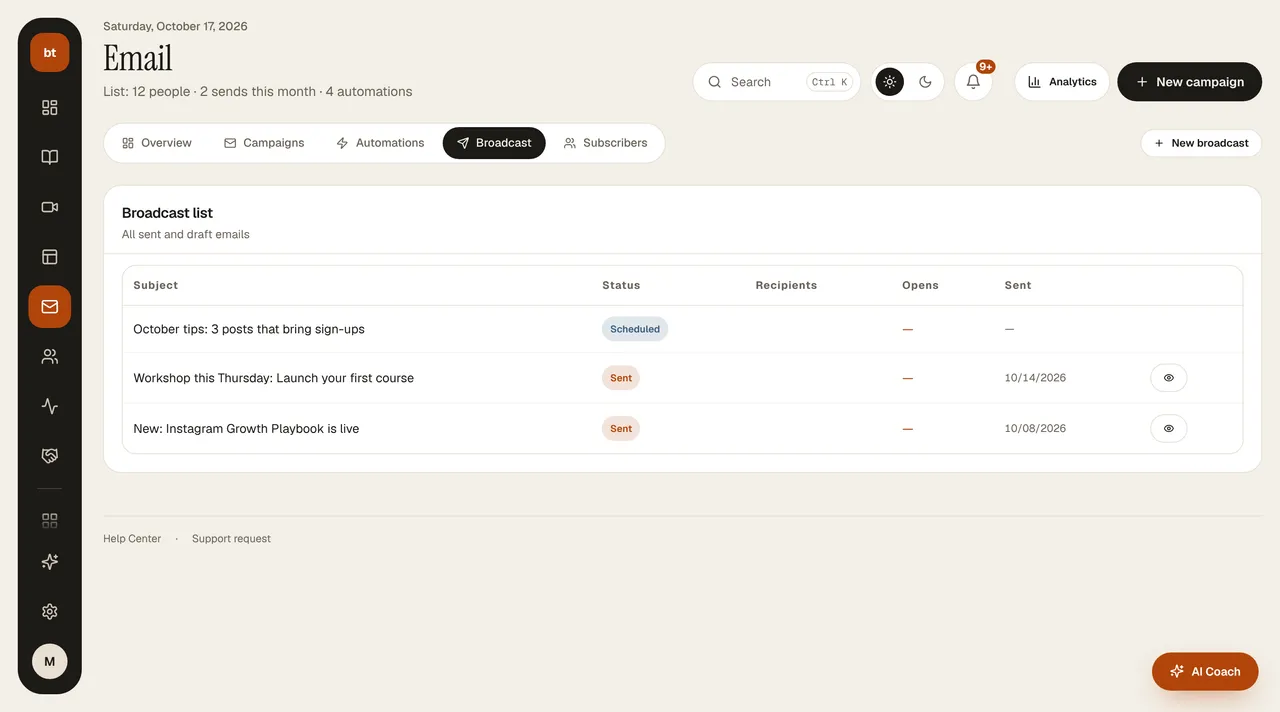The height and width of the screenshot is (712, 1280).
Task: Select the Broadcast tab
Action: click(494, 143)
